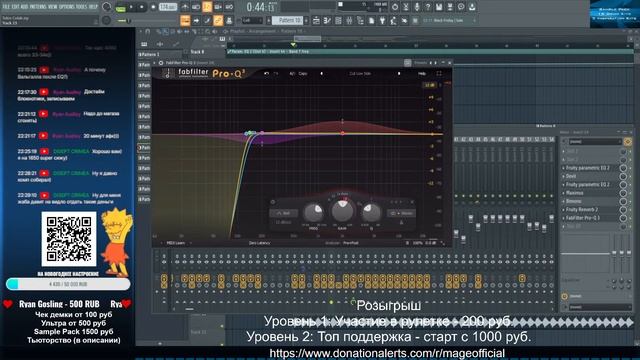Toggle the loop recording icon

pyautogui.click(x=229, y=7)
